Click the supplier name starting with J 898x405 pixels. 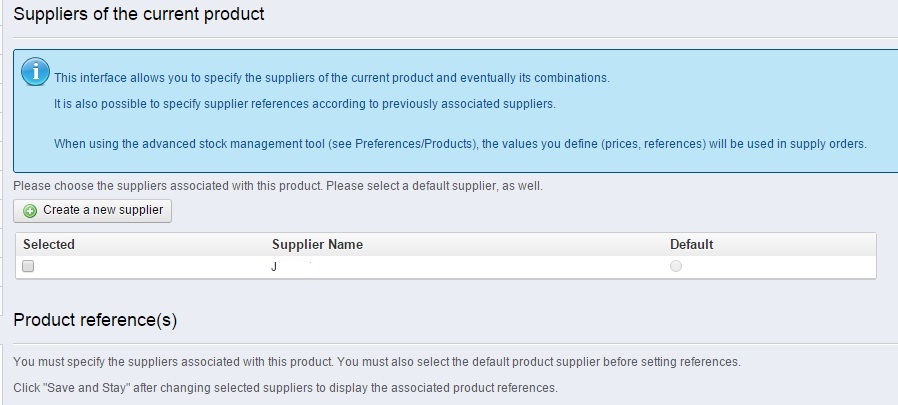(x=274, y=266)
